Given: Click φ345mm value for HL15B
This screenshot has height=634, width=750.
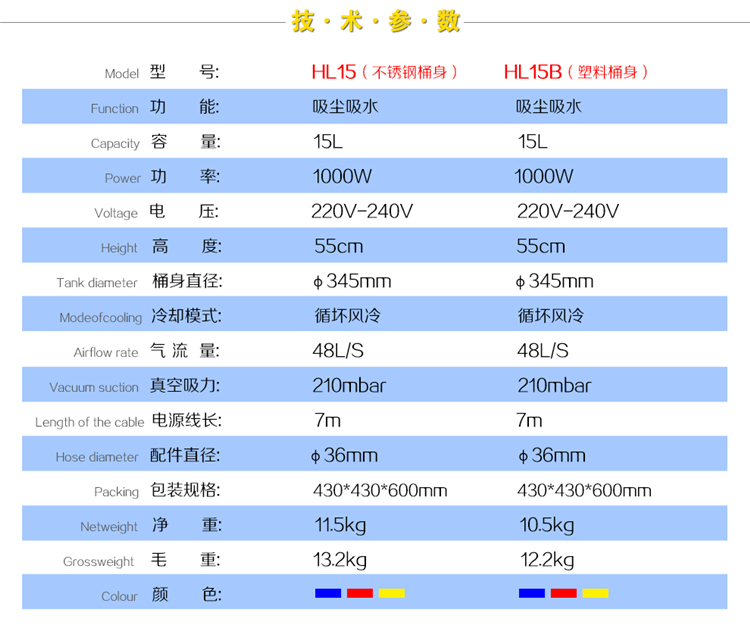Looking at the screenshot, I should pyautogui.click(x=554, y=281).
